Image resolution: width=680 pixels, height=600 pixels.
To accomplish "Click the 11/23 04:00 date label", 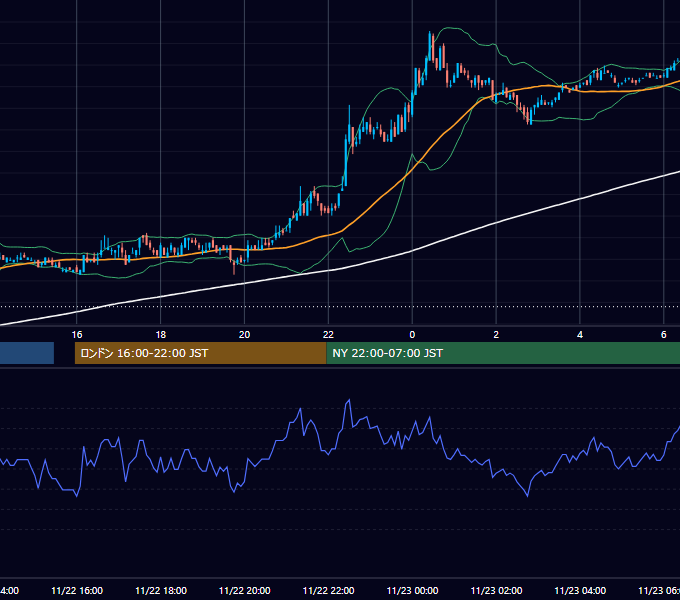I will pyautogui.click(x=580, y=590).
